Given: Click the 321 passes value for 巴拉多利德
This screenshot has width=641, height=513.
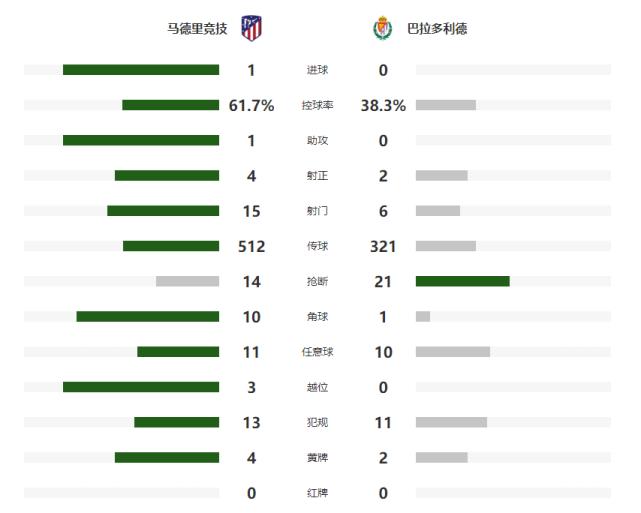Looking at the screenshot, I should click(x=383, y=246).
